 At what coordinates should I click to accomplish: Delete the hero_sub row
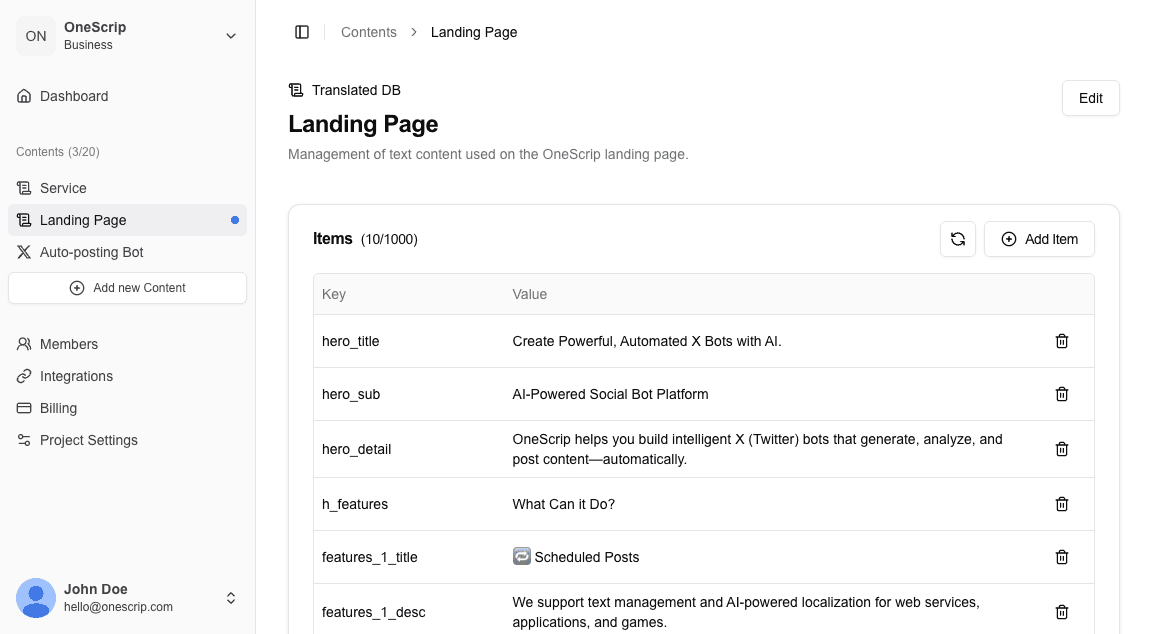tap(1062, 395)
